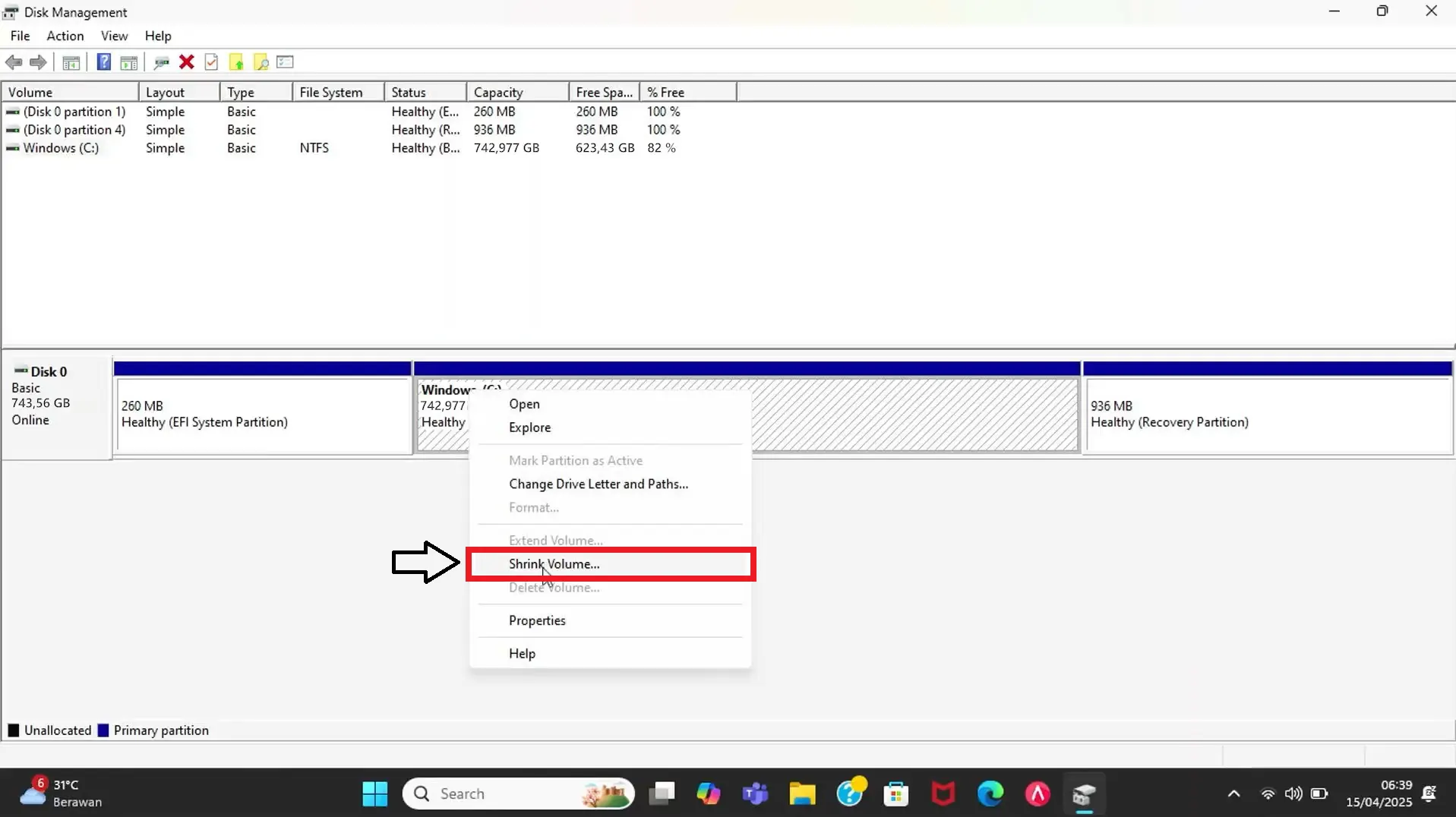Open the View menu

click(113, 36)
